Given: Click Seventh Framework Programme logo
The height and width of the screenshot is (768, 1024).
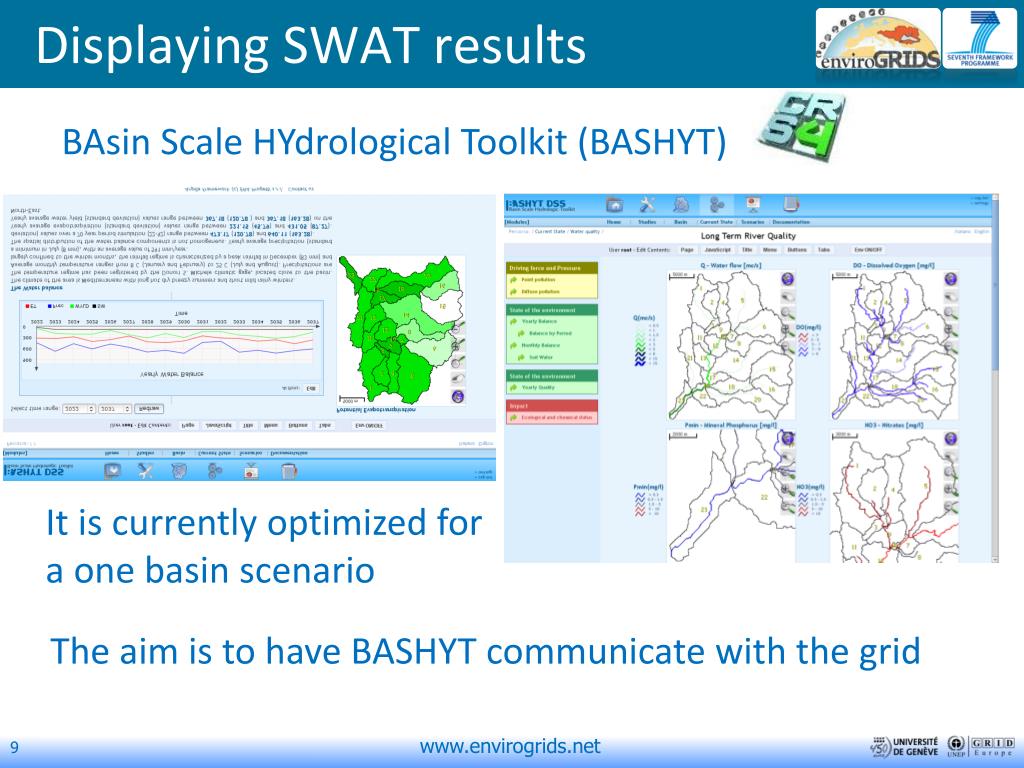Looking at the screenshot, I should (980, 39).
